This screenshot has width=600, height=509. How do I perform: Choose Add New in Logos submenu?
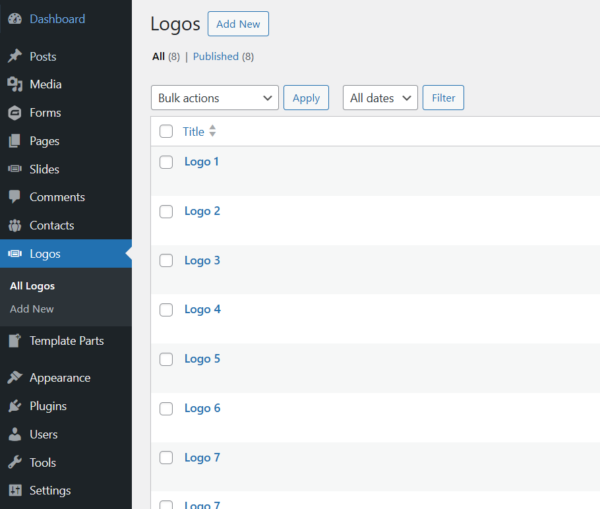point(32,309)
